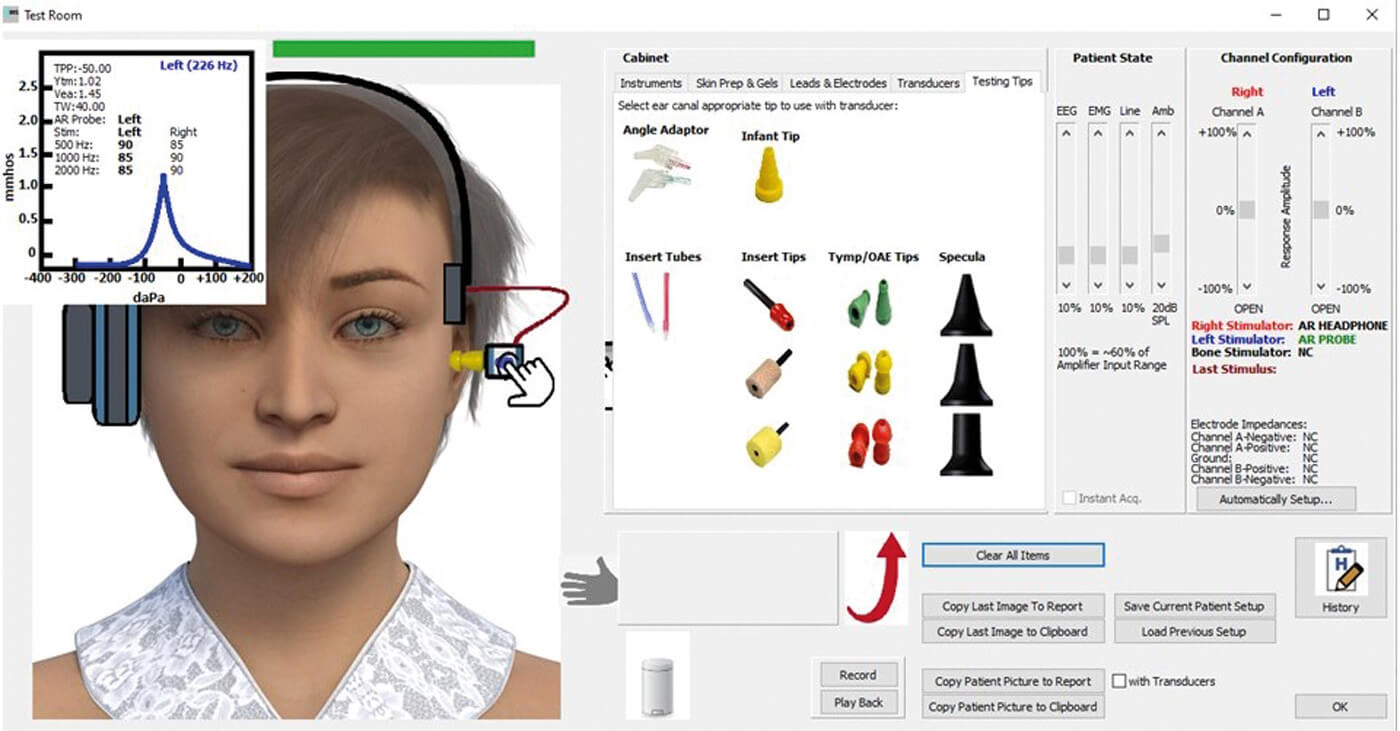Choose the red Insert Tip
Screen dimensions: 1400x731
tap(770, 305)
